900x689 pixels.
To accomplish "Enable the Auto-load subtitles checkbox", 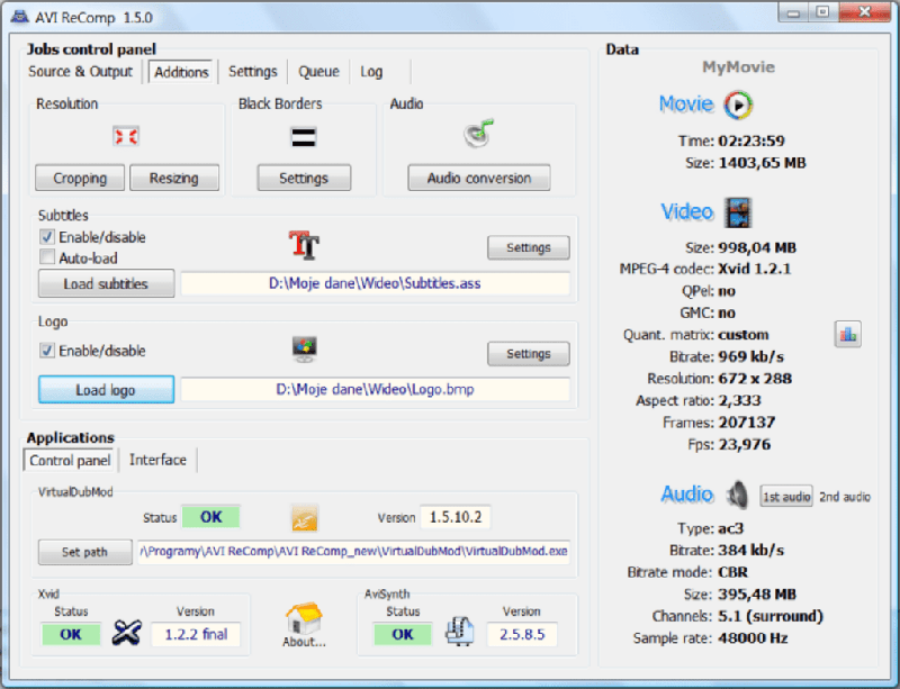I will (47, 258).
